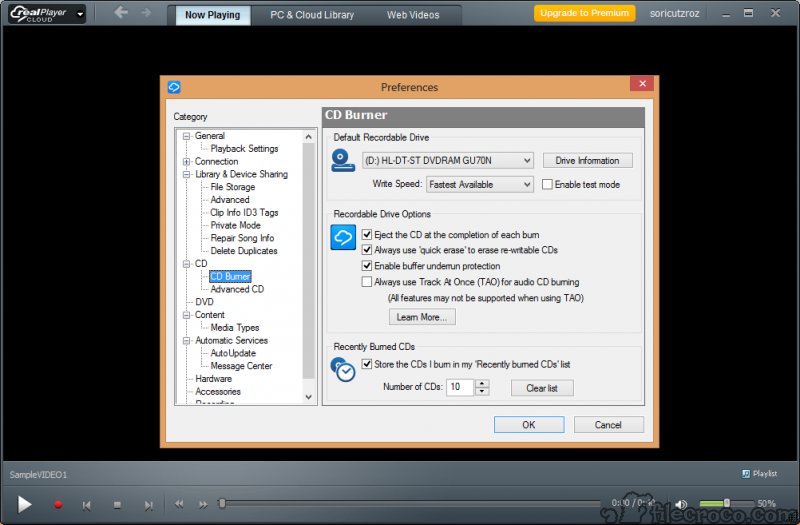This screenshot has height=525, width=800.
Task: Cancel the Preferences dialog
Action: click(x=608, y=424)
